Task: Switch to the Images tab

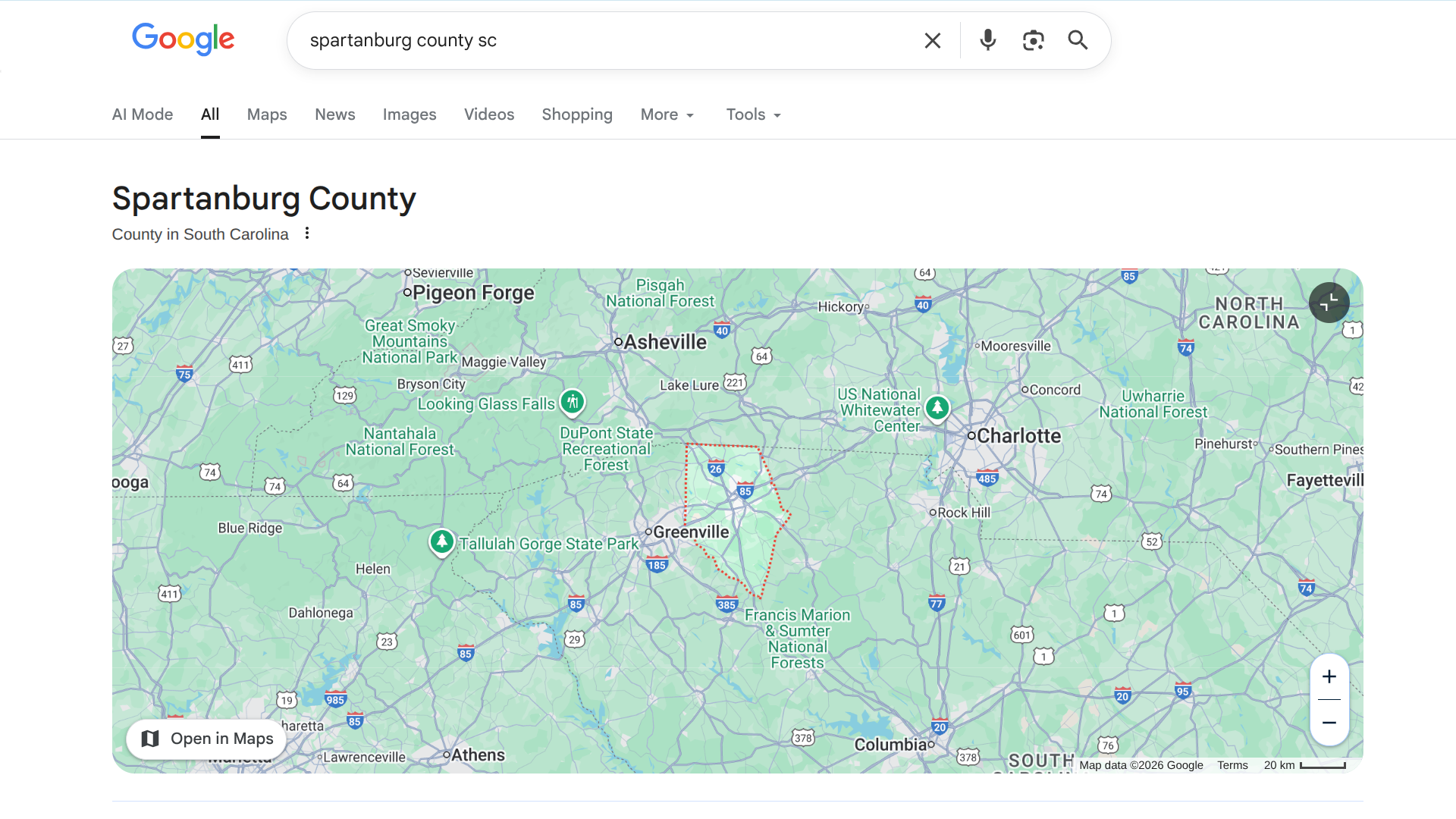Action: click(x=409, y=115)
